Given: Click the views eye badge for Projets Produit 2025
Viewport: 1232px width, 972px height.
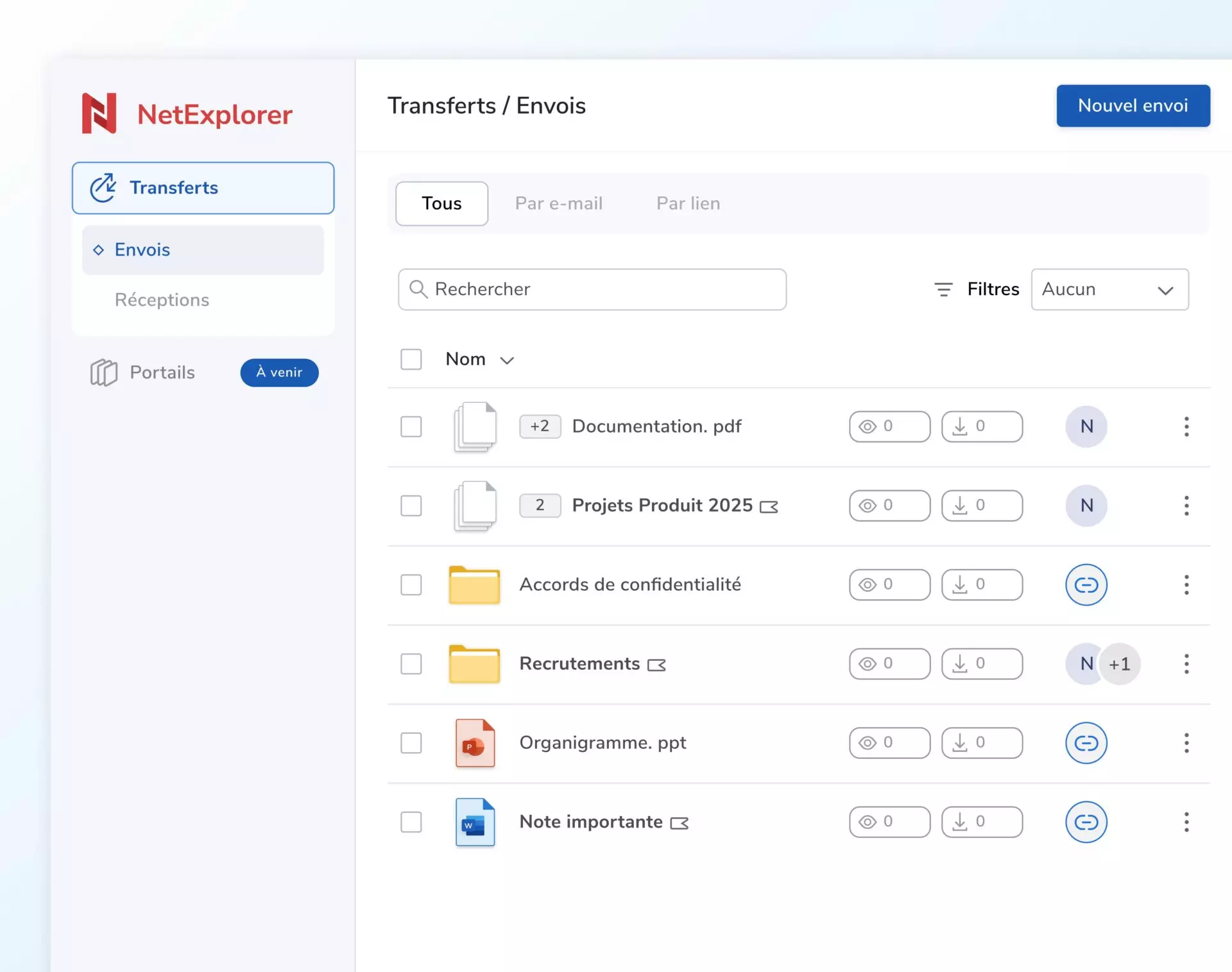Looking at the screenshot, I should click(889, 506).
